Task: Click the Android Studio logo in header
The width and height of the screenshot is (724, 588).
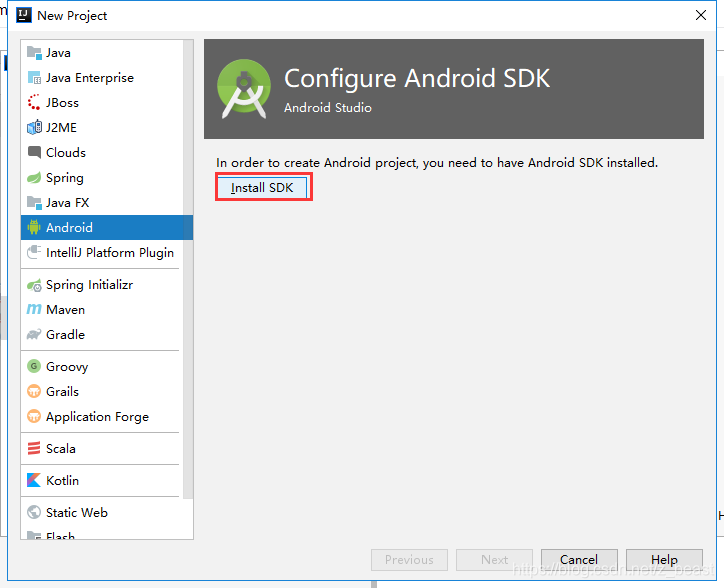Action: point(244,89)
